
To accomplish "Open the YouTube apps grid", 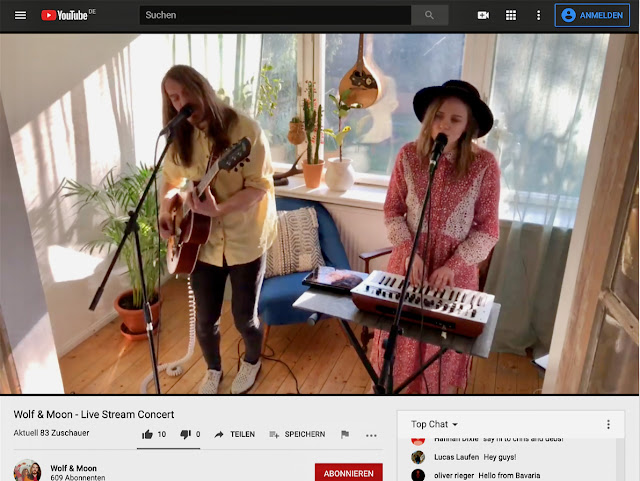I will click(x=511, y=15).
